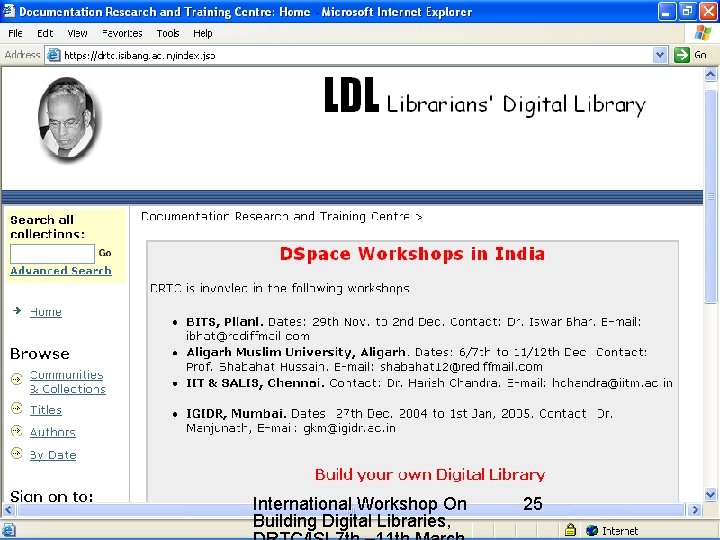Click the gkm@igidr.ac.in email text
Image resolution: width=720 pixels, height=540 pixels.
(x=349, y=428)
